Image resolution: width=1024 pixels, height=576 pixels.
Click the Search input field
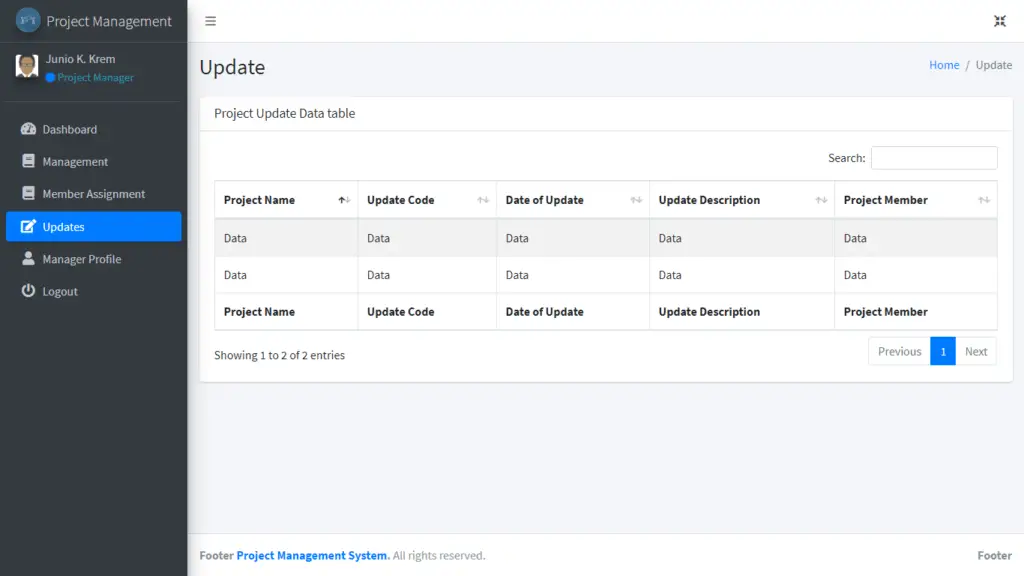(933, 158)
